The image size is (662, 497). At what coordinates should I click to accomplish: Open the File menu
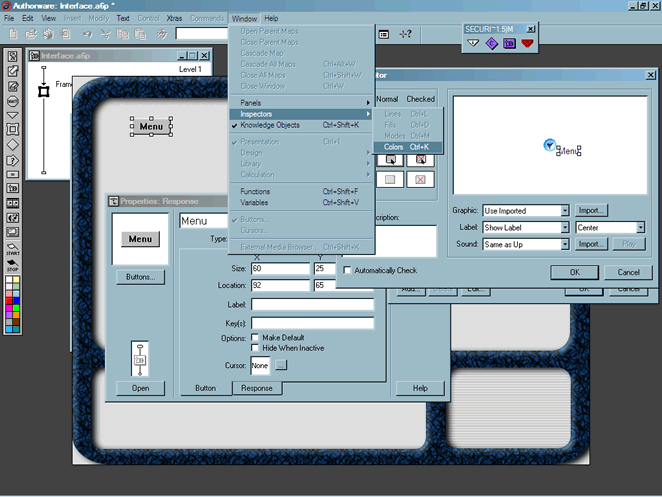click(x=9, y=18)
